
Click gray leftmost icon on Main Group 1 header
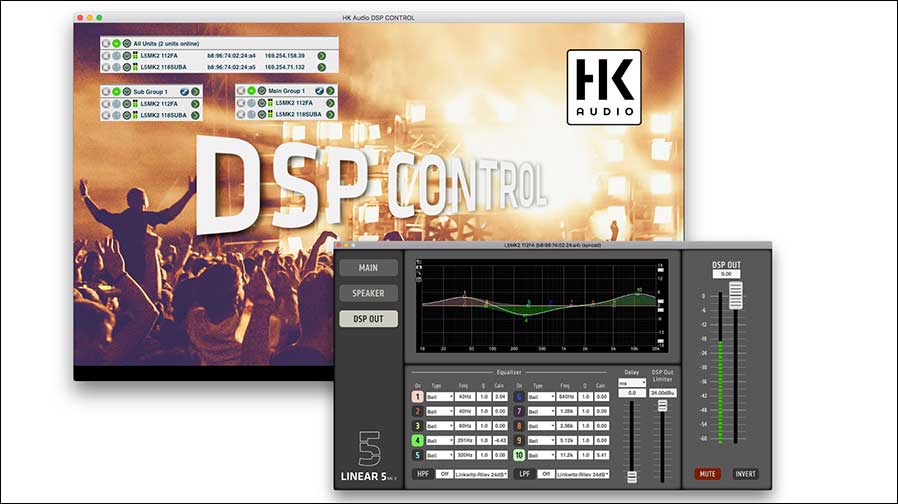coord(241,90)
